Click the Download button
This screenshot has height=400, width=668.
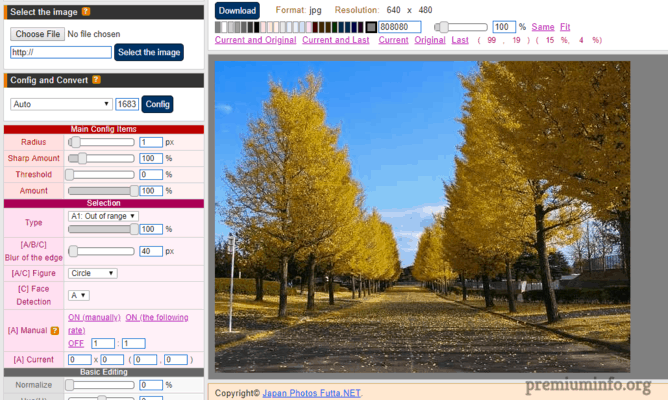tap(237, 11)
